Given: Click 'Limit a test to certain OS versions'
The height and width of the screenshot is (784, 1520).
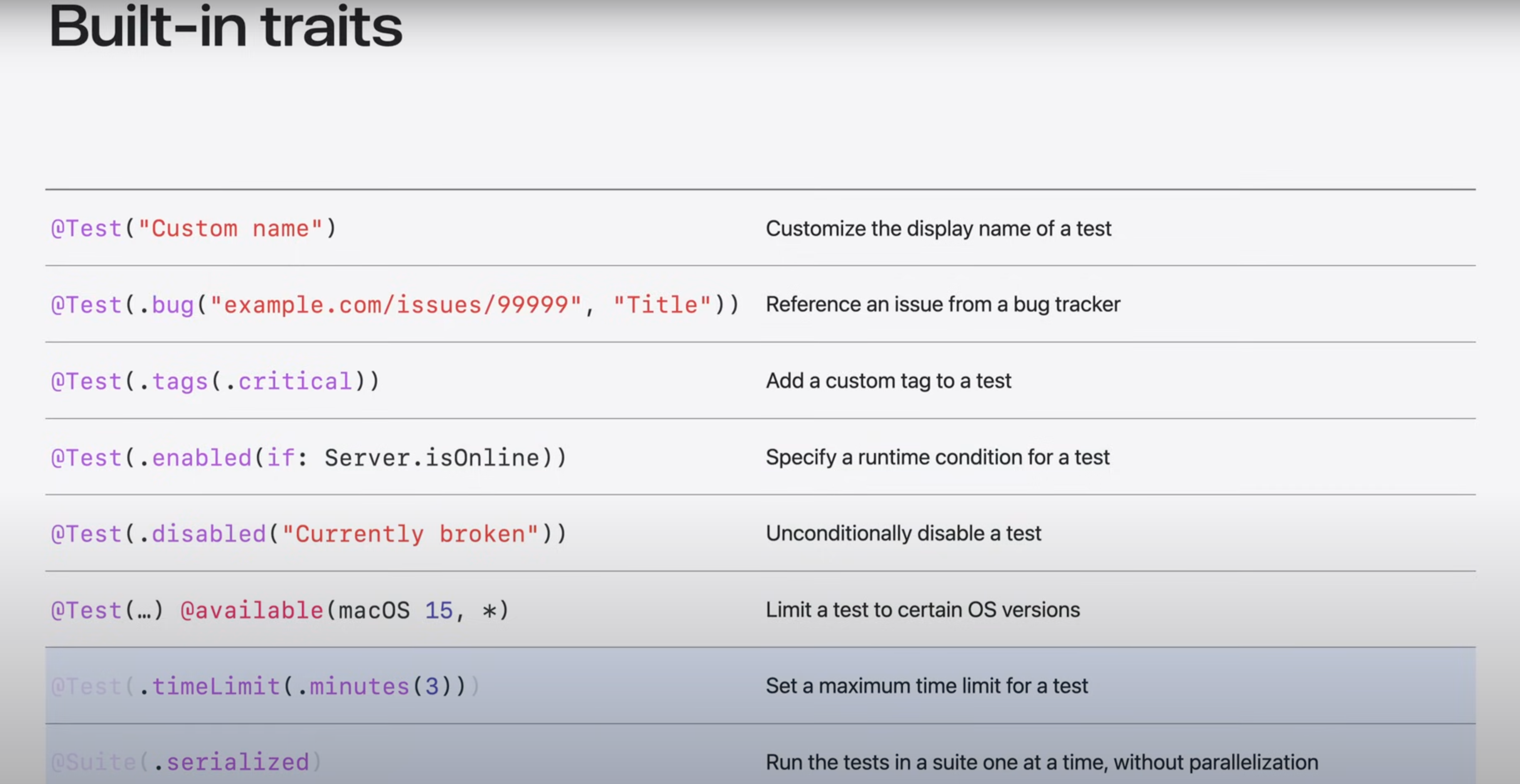Looking at the screenshot, I should [922, 609].
